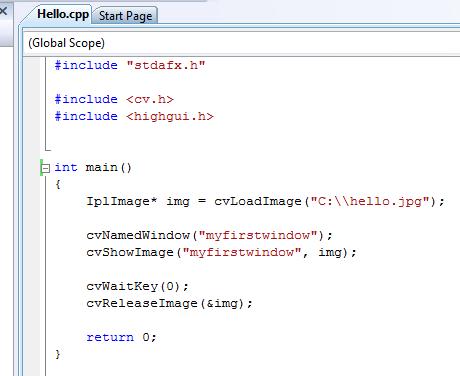Open the Start Page tab
Image resolution: width=460 pixels, height=376 pixels.
click(125, 16)
